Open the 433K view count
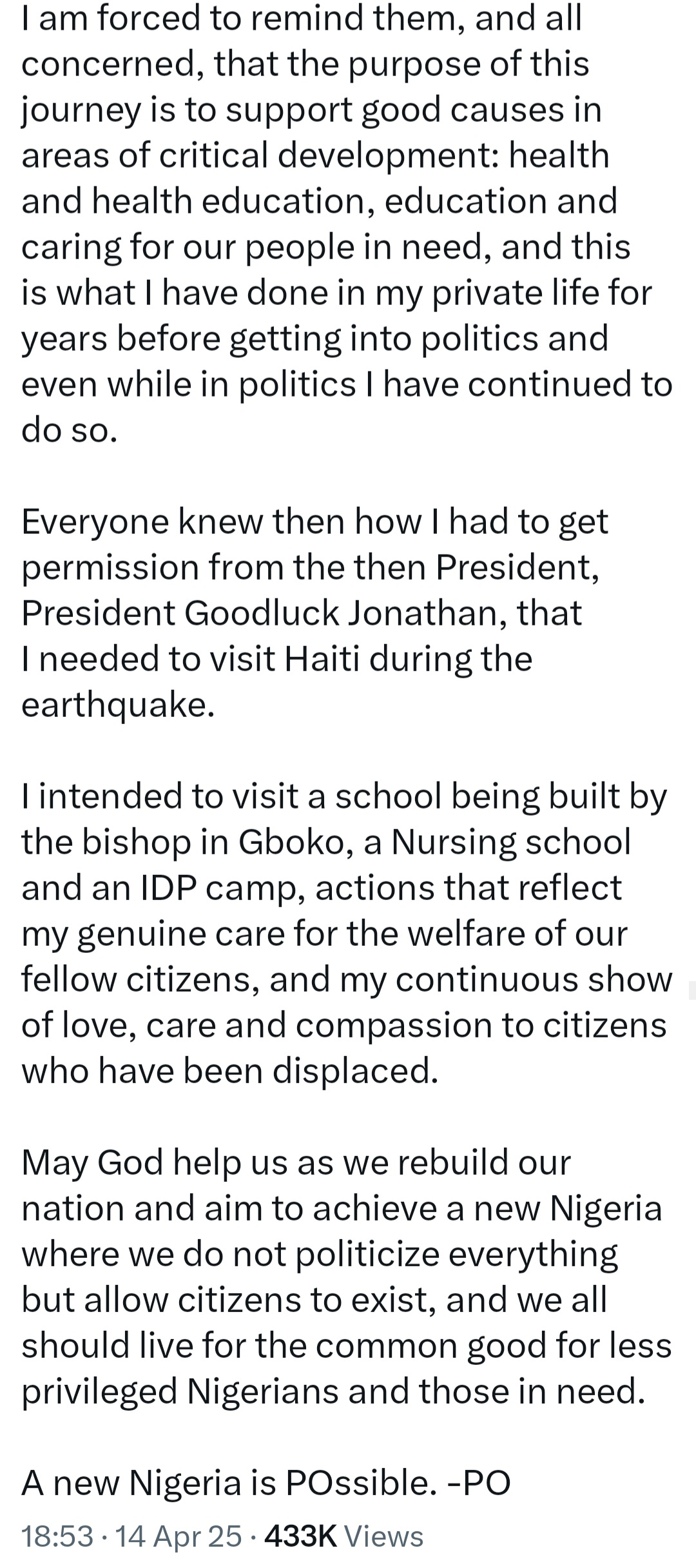The height and width of the screenshot is (1568, 696). (x=301, y=1536)
